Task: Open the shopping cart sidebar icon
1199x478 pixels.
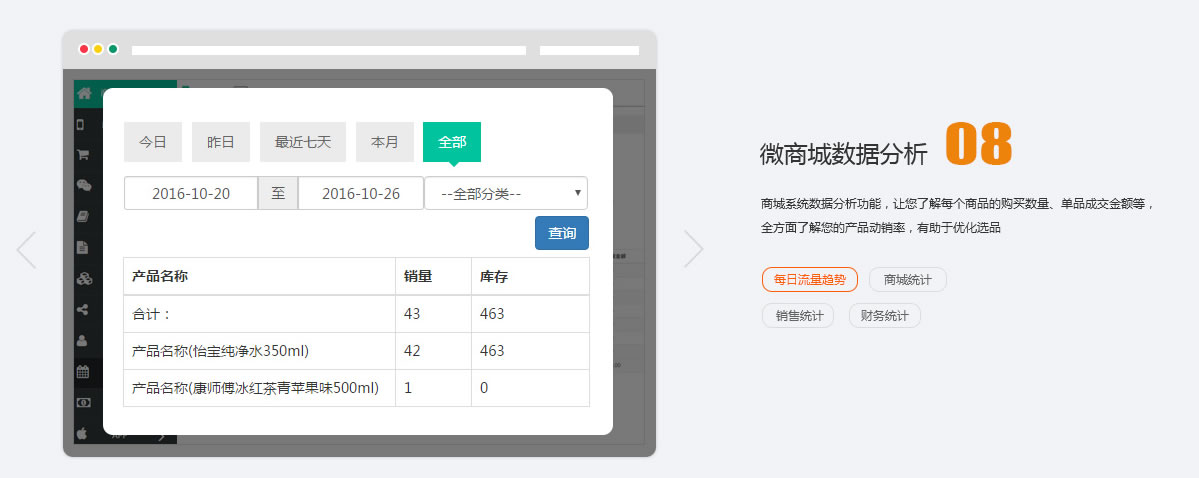Action: click(x=84, y=155)
